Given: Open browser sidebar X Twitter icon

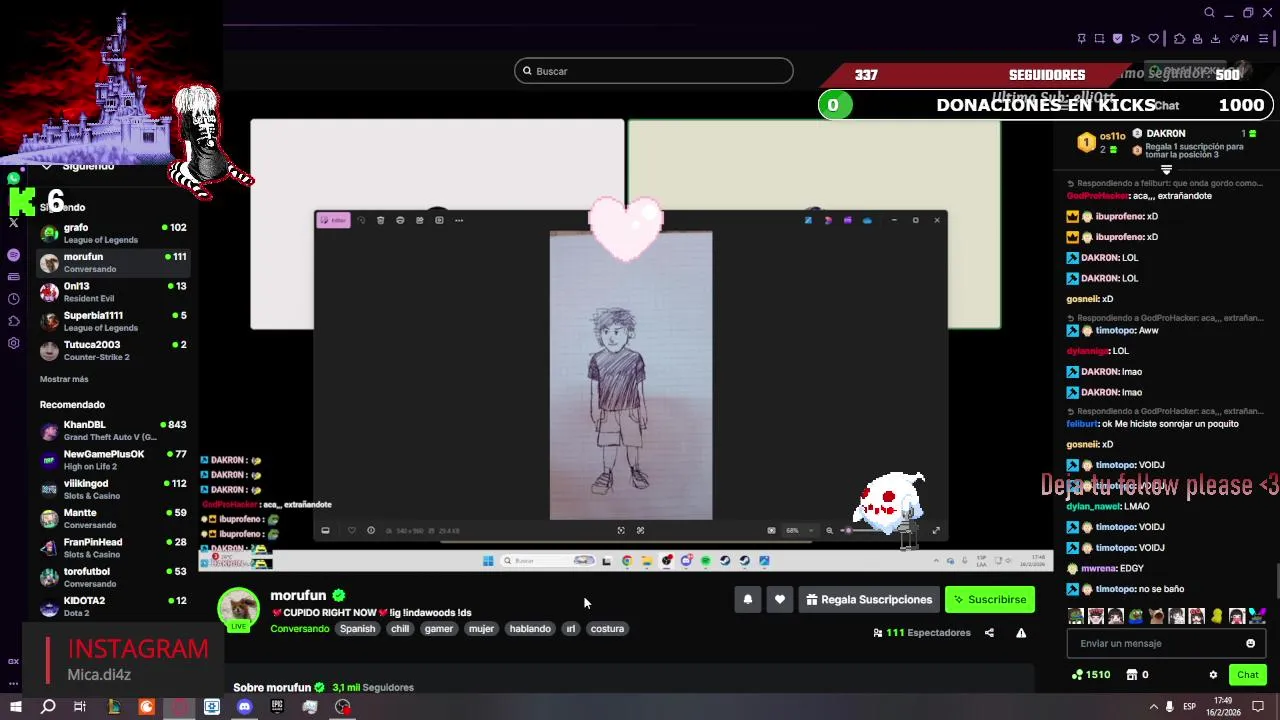Looking at the screenshot, I should (x=14, y=222).
